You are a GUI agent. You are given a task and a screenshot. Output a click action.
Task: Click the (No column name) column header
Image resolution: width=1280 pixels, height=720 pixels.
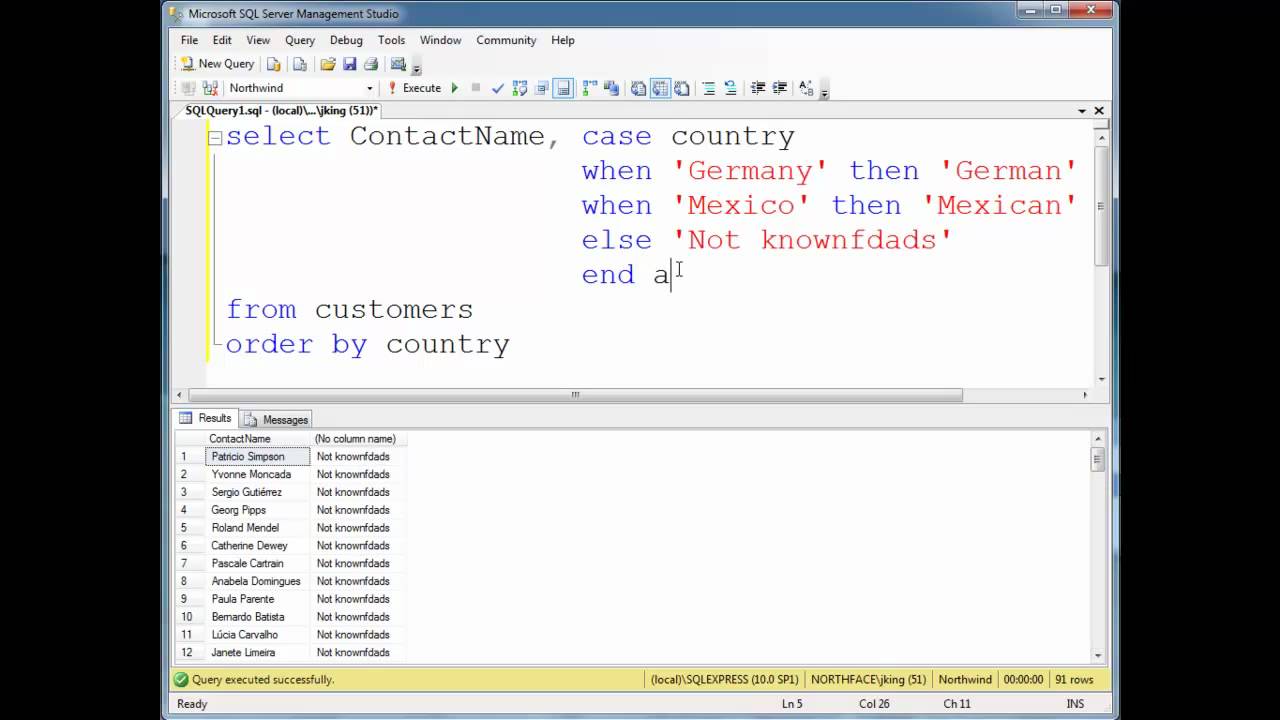pos(358,439)
